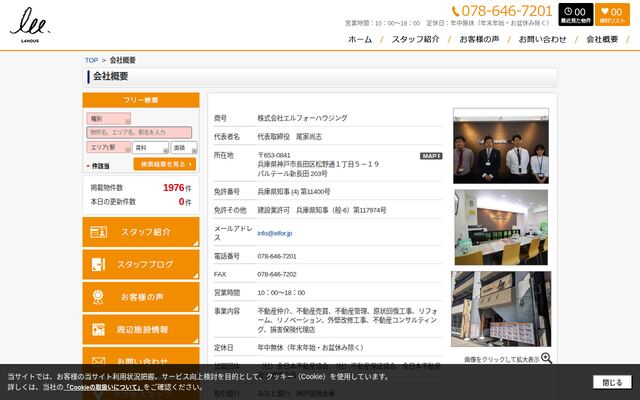Screen dimensions: 640x400
Task: Open ホーム in the top navigation
Action: (x=360, y=40)
